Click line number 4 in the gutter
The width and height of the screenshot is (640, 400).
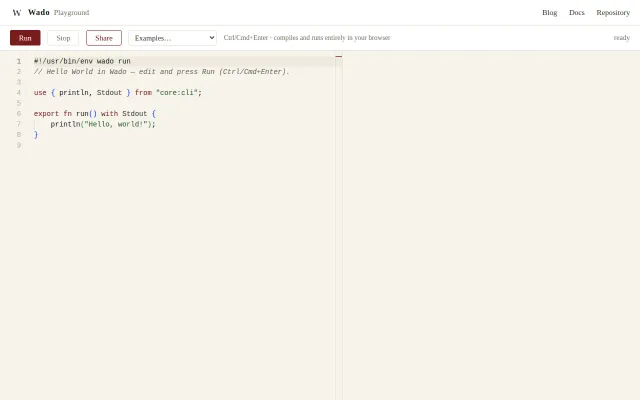click(19, 93)
